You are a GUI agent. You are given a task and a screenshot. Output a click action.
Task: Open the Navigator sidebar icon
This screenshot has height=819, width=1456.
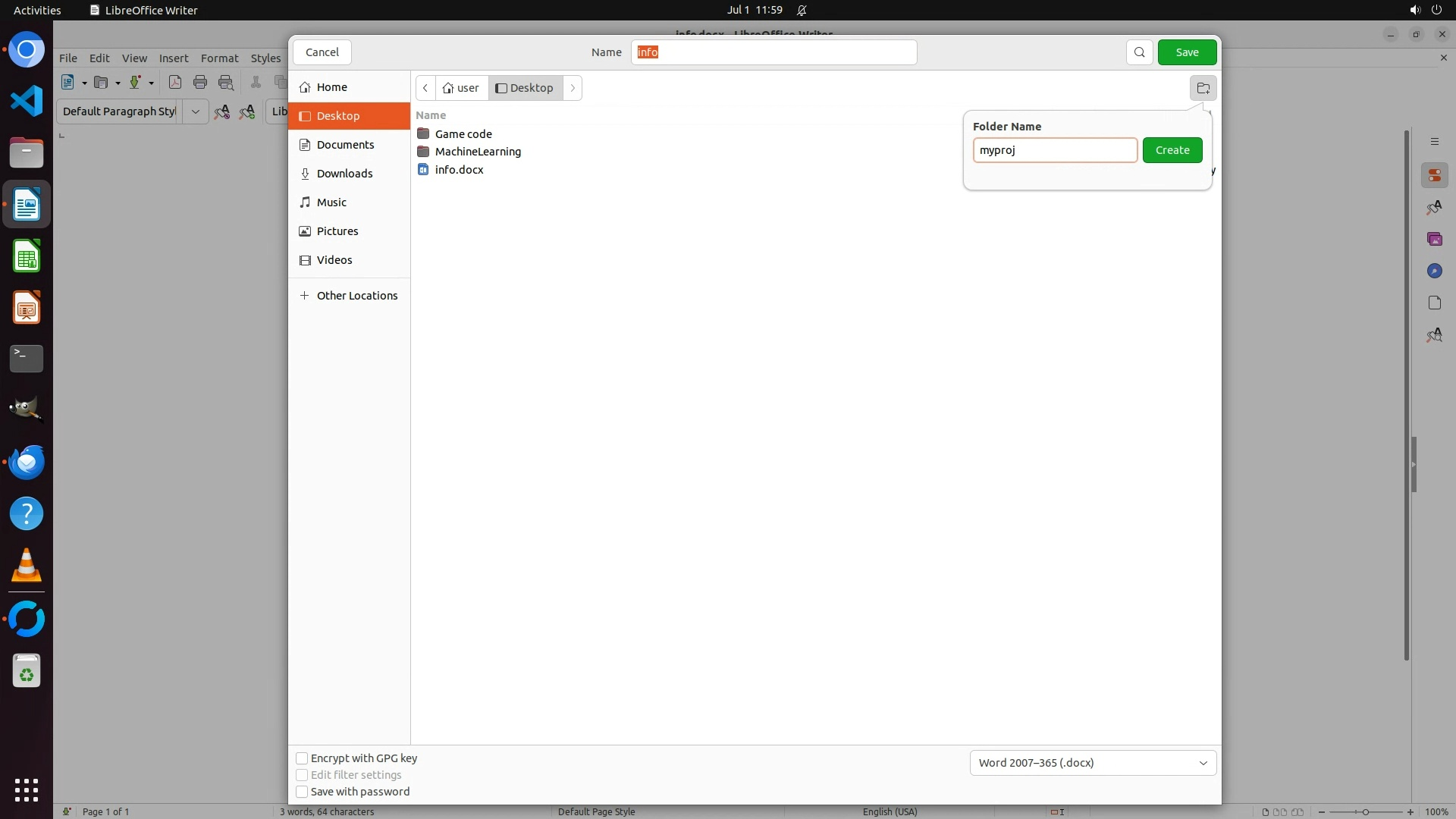pos(1434,271)
